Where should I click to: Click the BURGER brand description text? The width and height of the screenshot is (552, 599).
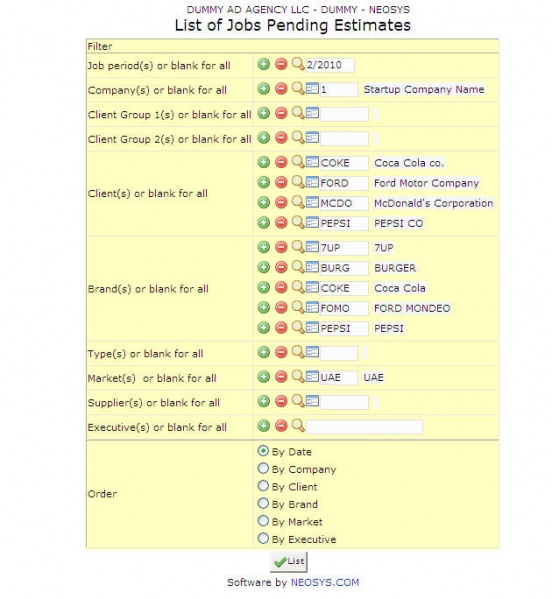coord(395,268)
